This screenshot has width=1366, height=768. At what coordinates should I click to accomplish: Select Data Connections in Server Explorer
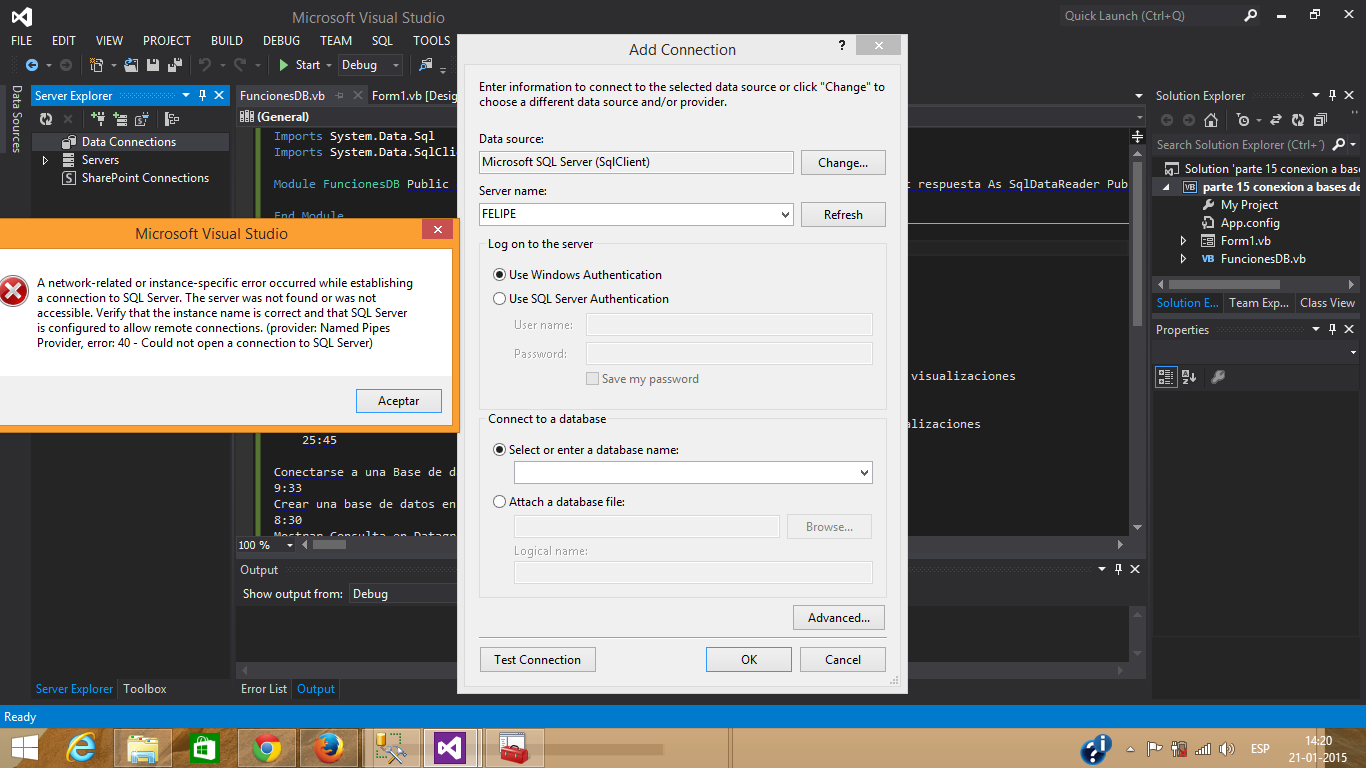pos(129,142)
